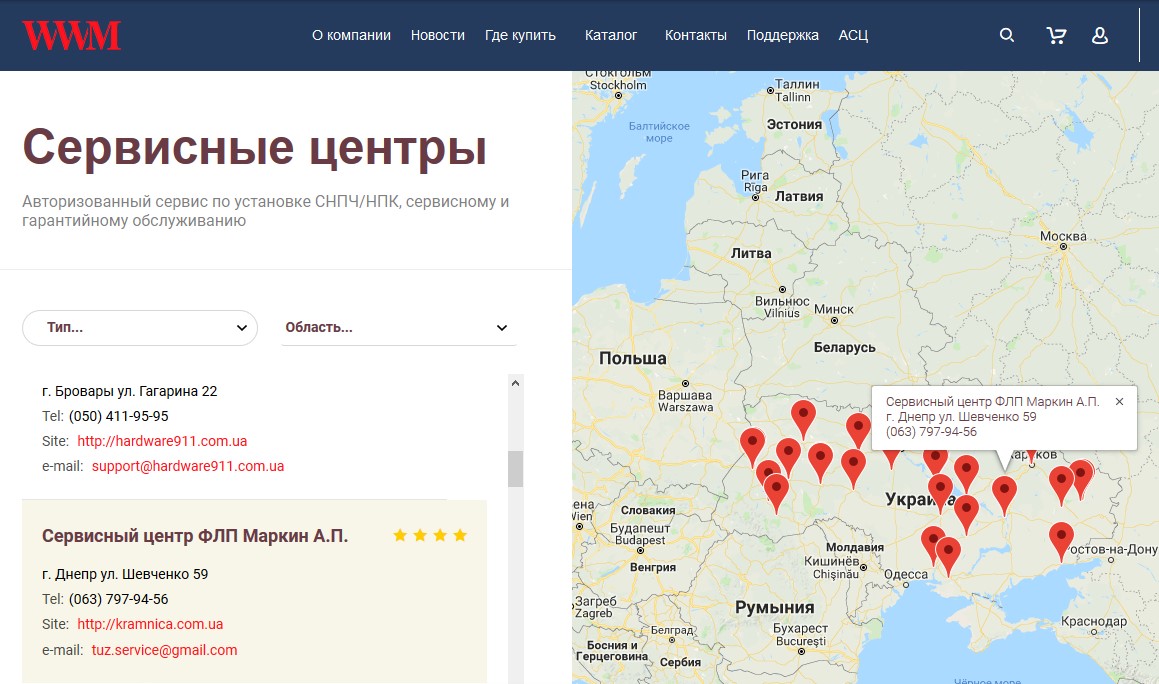Open the user account icon
The image size is (1159, 684).
pos(1100,35)
